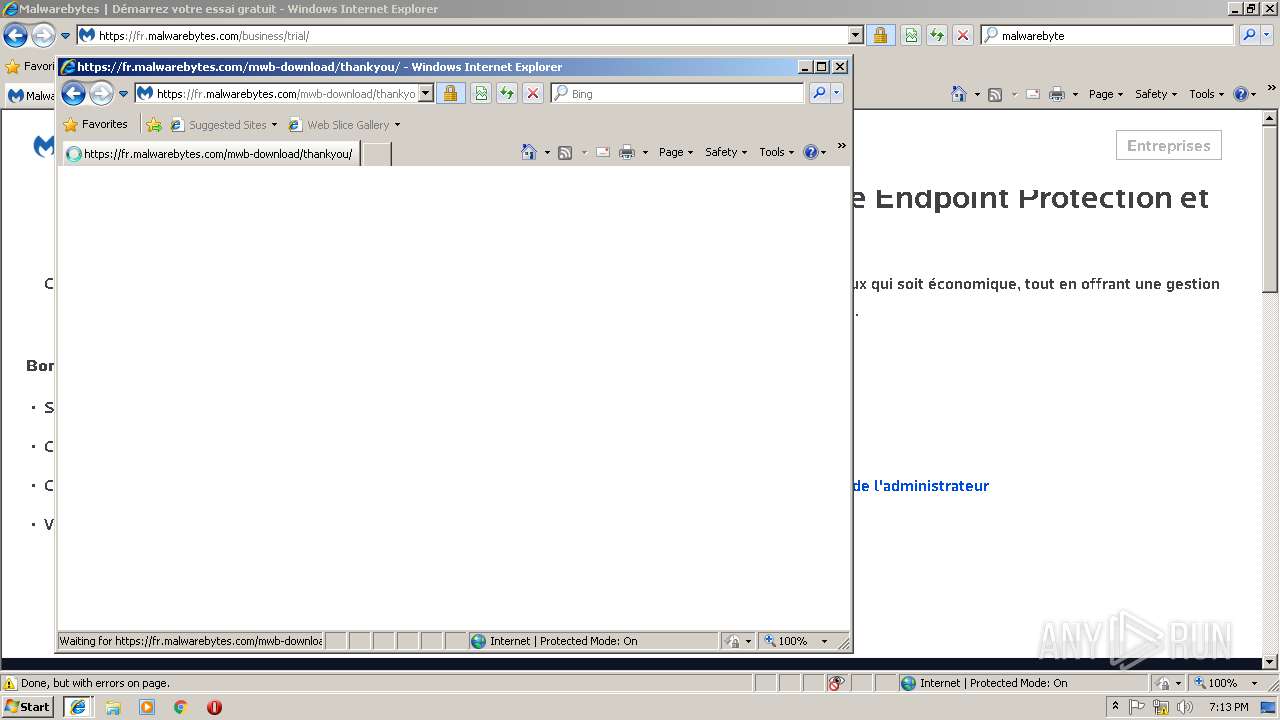Click Protected Mode status in front window
The image size is (1280, 720).
563,641
